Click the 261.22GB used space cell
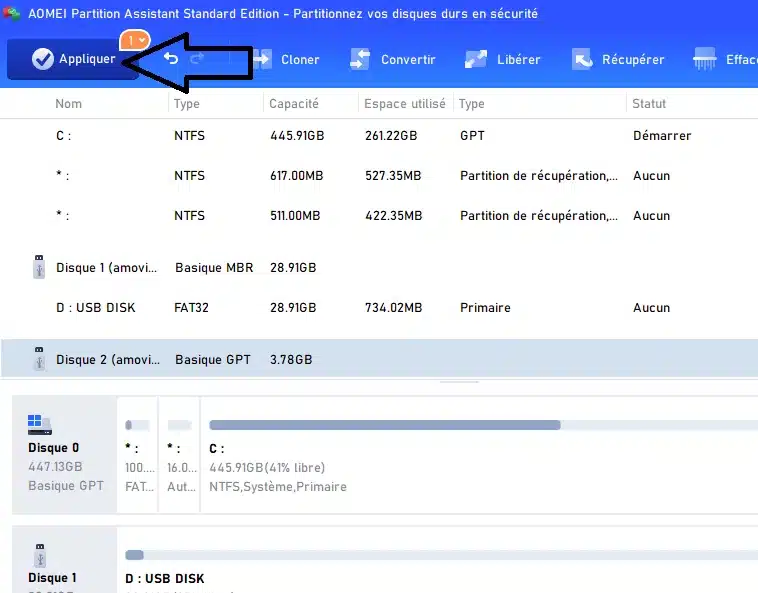This screenshot has width=758, height=593. (391, 136)
